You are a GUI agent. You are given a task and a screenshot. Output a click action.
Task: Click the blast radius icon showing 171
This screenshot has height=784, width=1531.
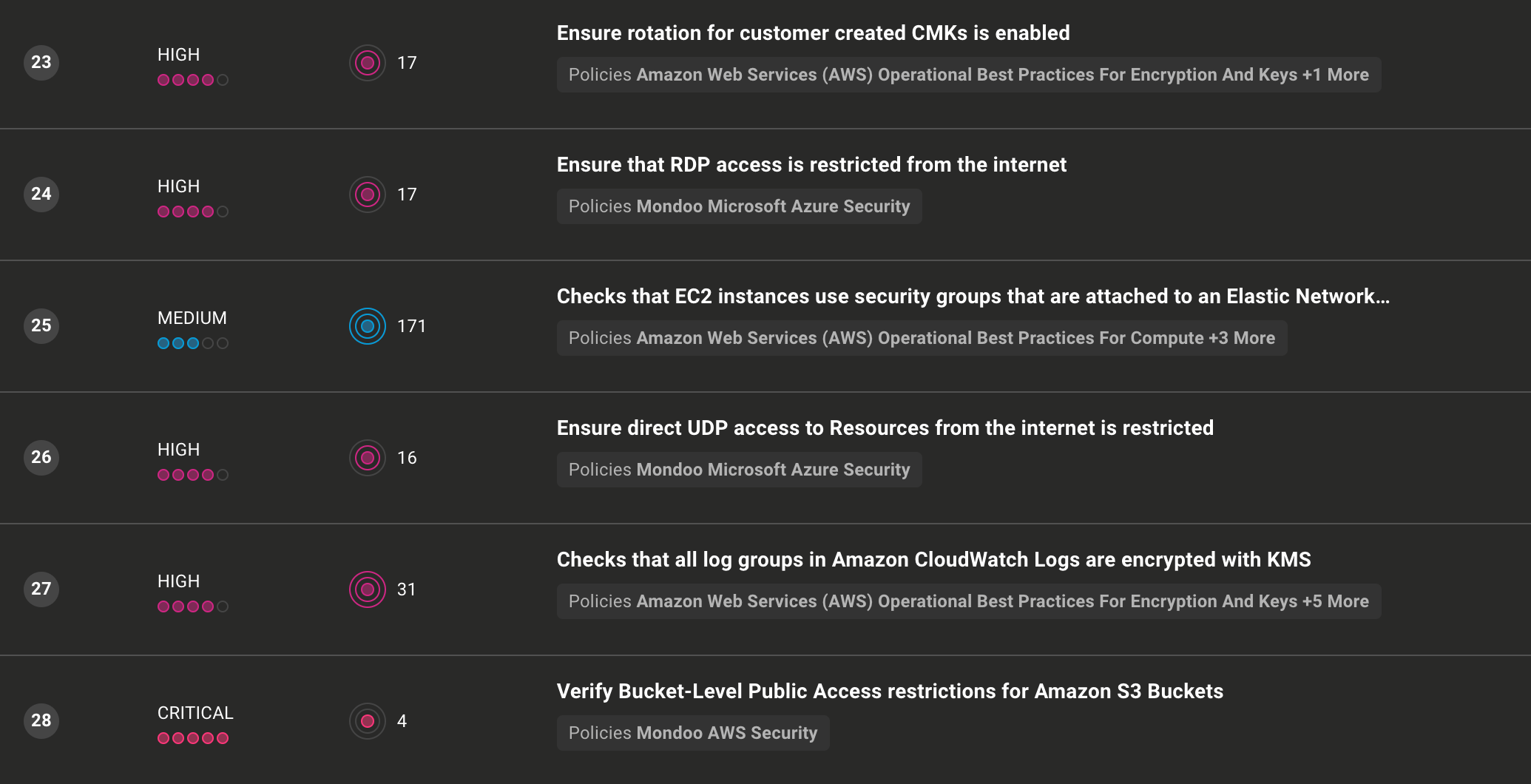(x=368, y=326)
